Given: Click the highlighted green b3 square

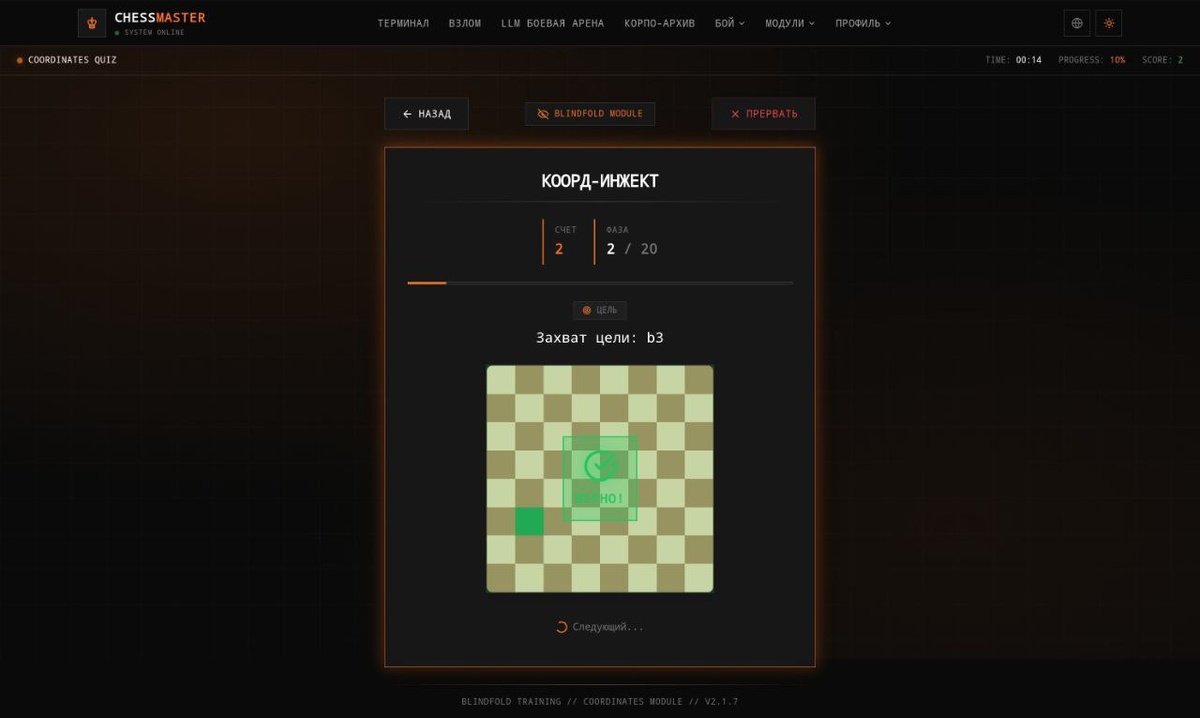Looking at the screenshot, I should pos(529,522).
